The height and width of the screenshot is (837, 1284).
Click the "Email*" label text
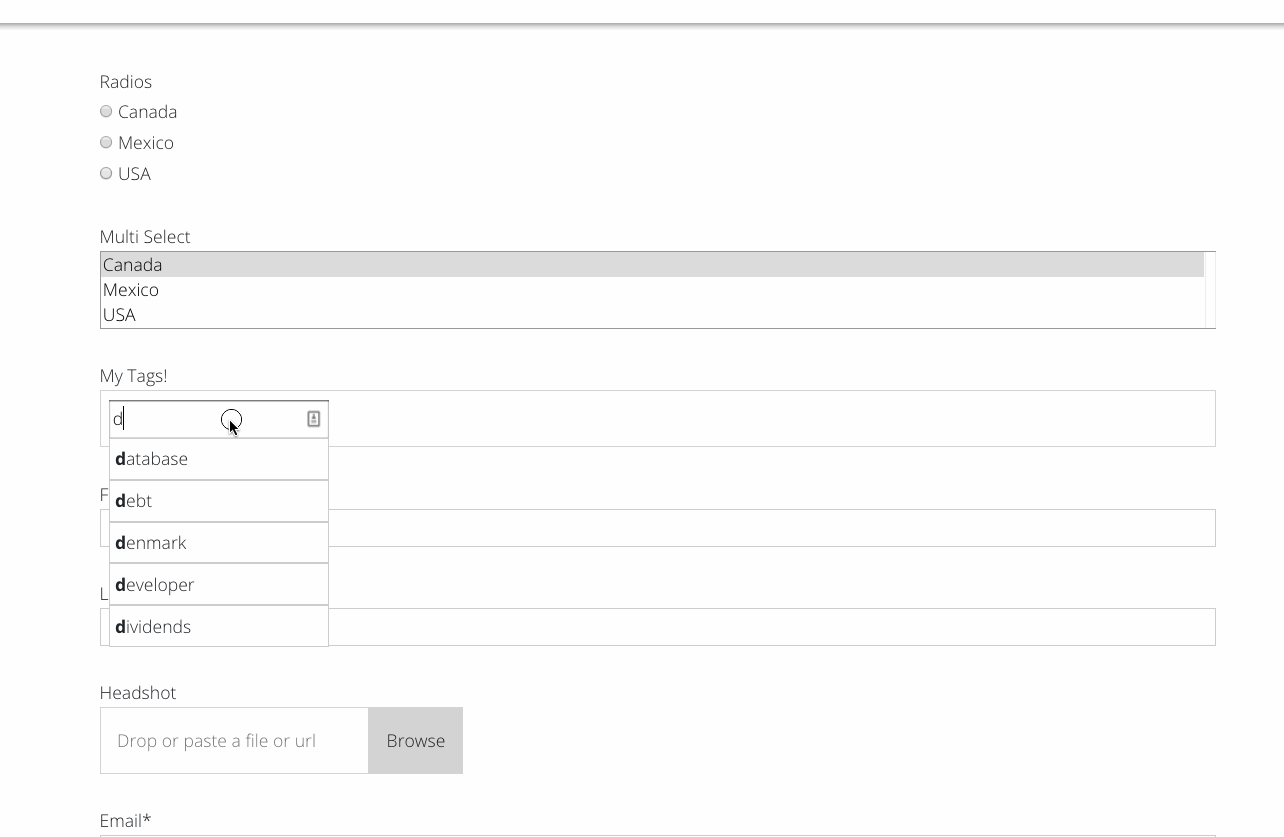124,820
